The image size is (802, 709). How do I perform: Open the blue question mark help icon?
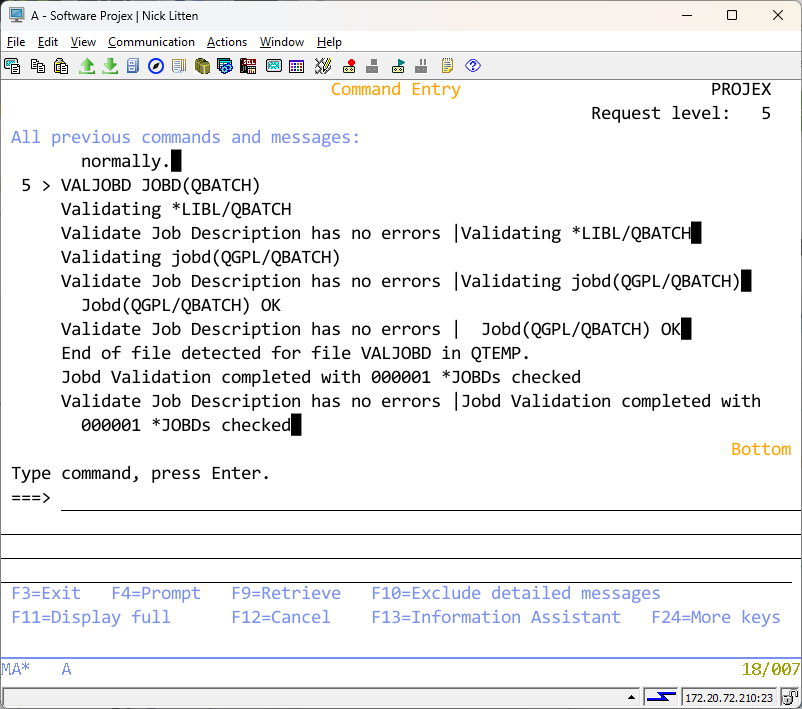pos(473,66)
